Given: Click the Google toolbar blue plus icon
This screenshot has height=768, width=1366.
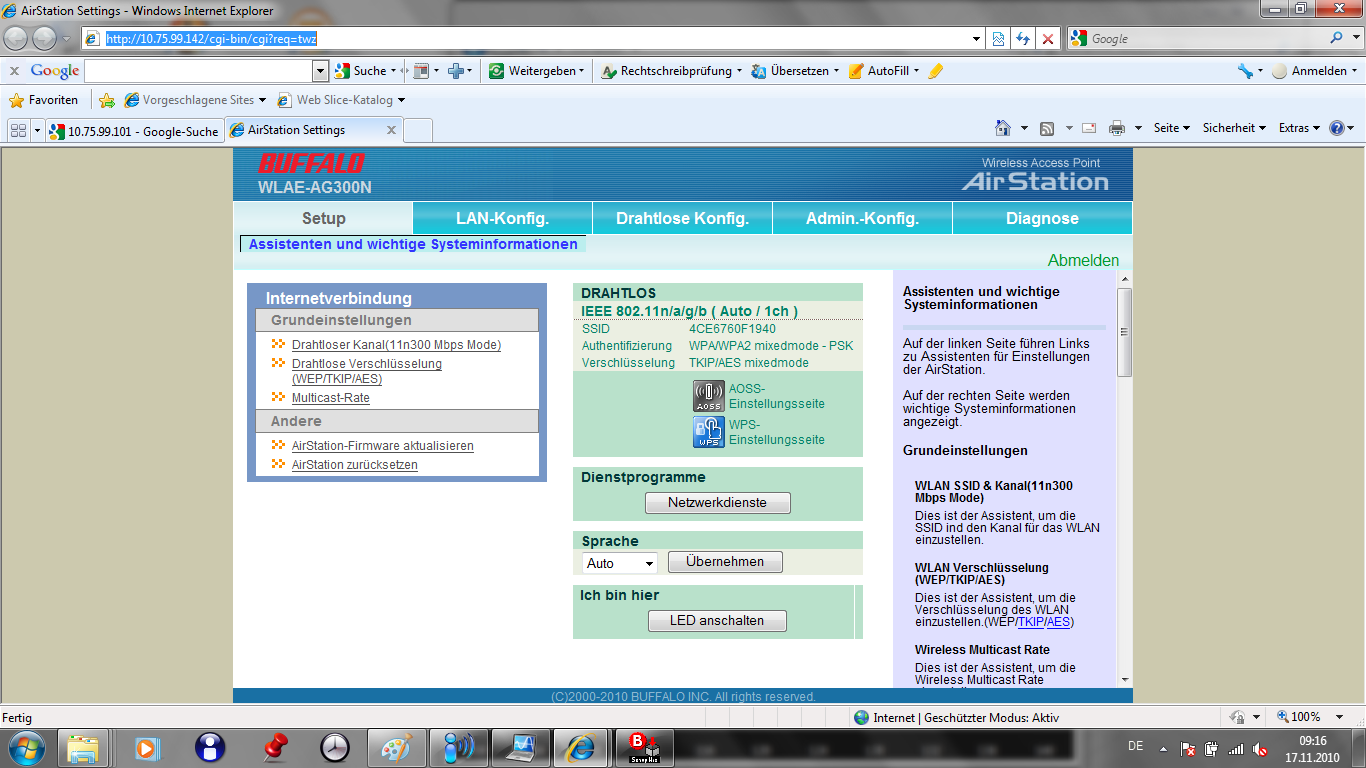Looking at the screenshot, I should tap(456, 71).
